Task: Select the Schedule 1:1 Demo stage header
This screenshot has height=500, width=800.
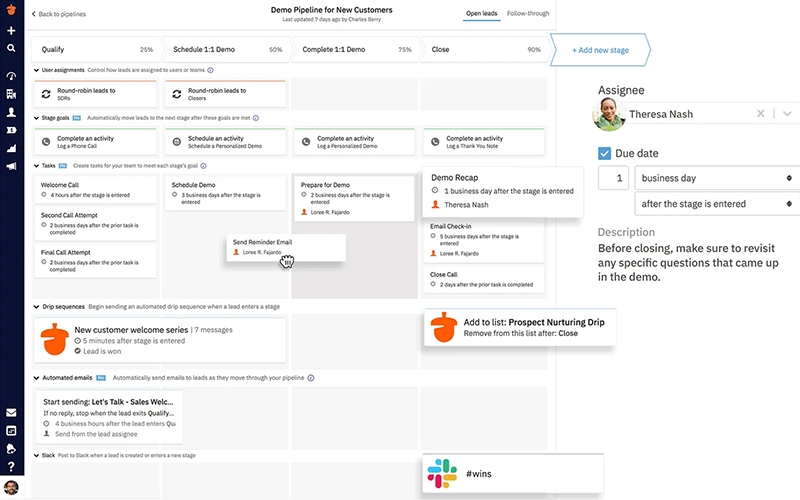Action: click(x=227, y=49)
